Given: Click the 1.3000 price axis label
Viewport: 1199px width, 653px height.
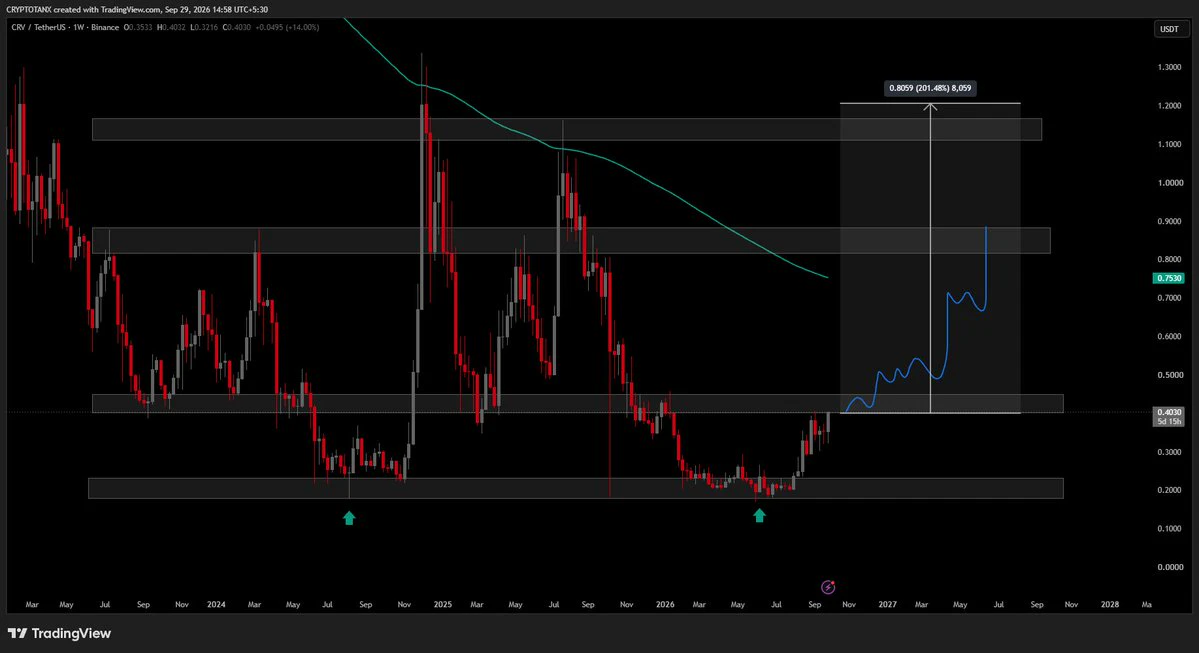Looking at the screenshot, I should 1170,67.
